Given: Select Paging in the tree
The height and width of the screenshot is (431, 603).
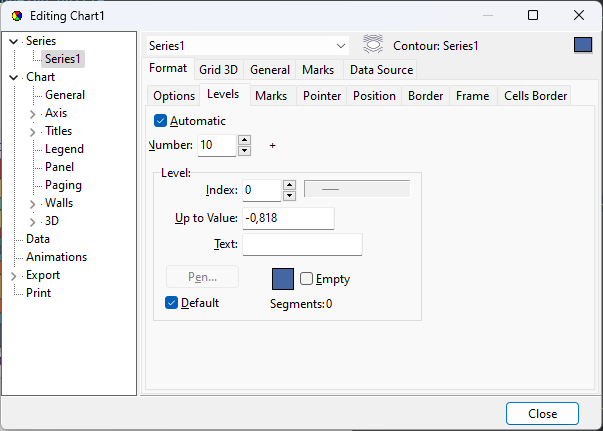Looking at the screenshot, I should (x=63, y=185).
